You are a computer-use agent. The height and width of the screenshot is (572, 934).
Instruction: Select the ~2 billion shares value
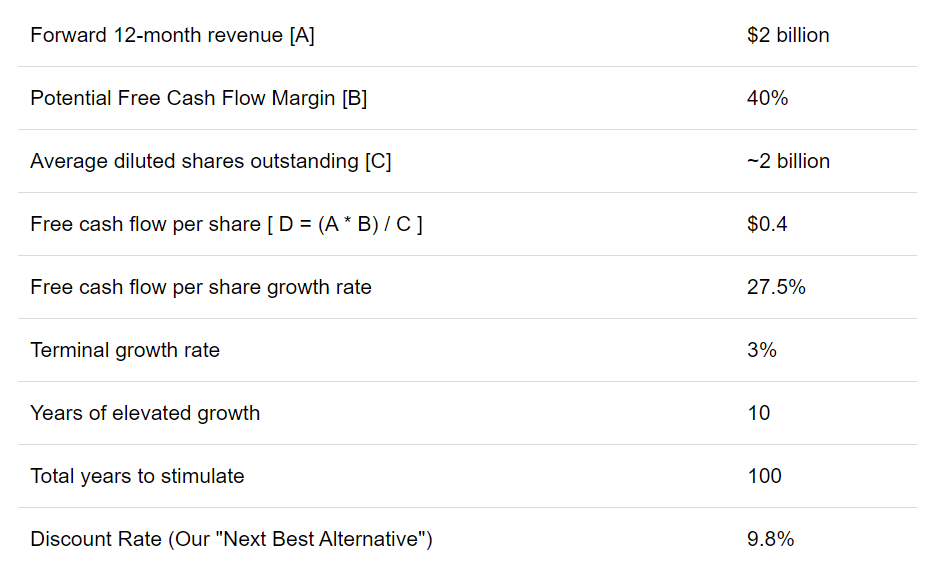point(788,161)
